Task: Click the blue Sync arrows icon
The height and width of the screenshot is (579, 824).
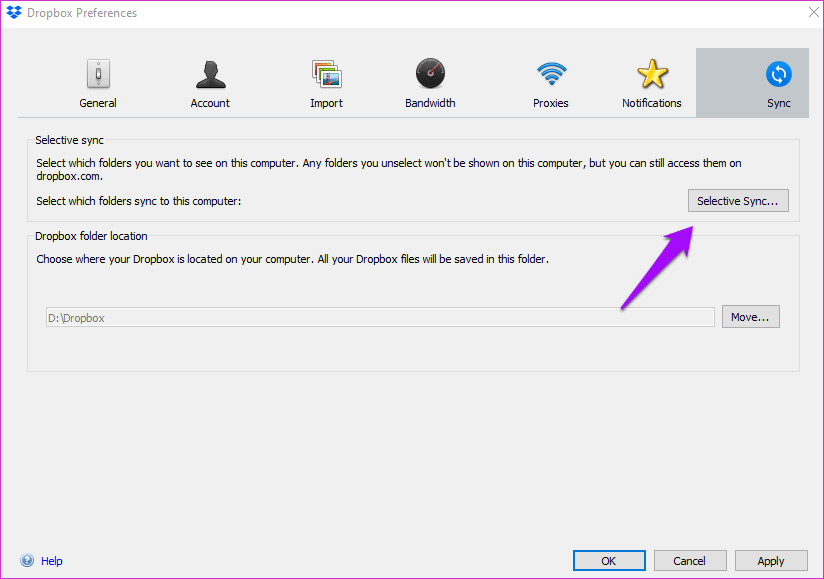Action: point(778,74)
